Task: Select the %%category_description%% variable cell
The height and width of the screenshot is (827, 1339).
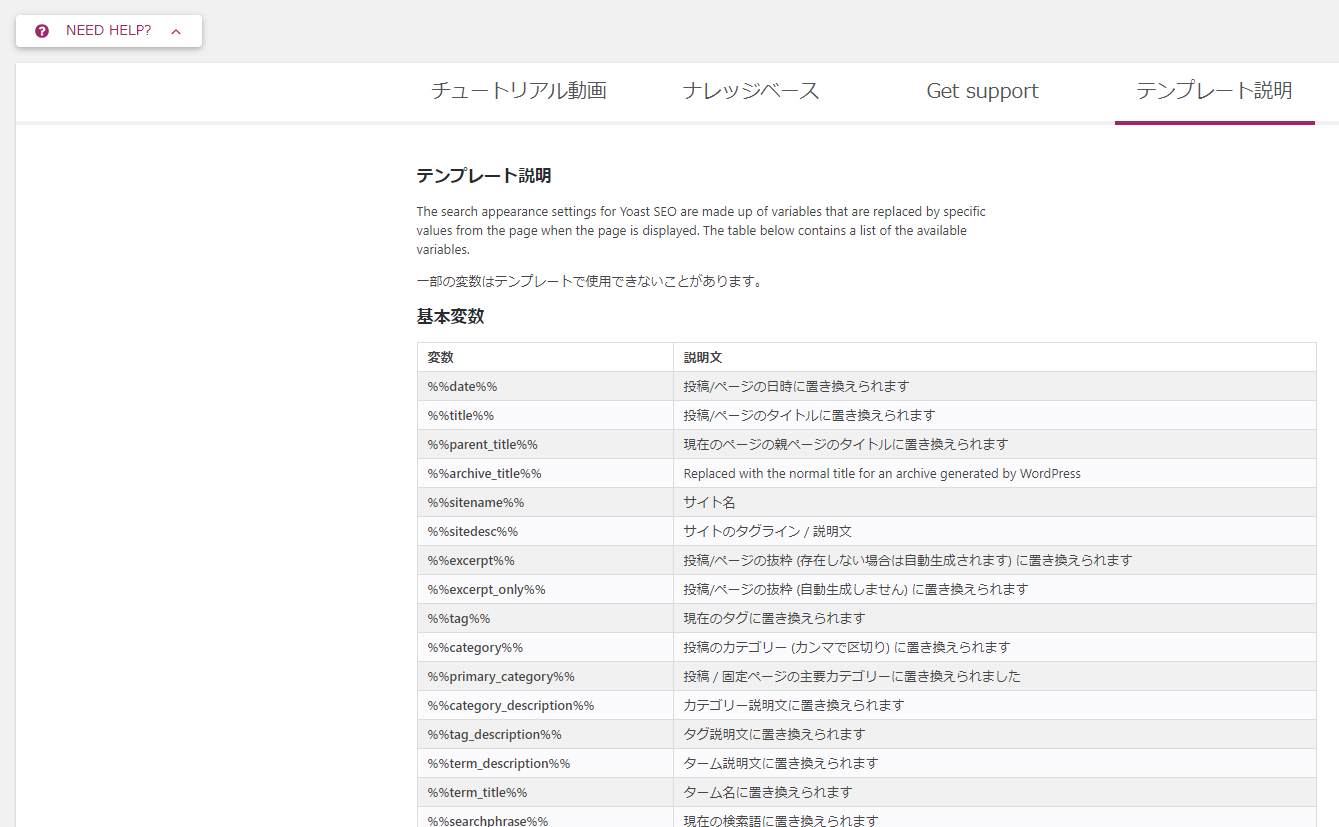Action: 545,705
